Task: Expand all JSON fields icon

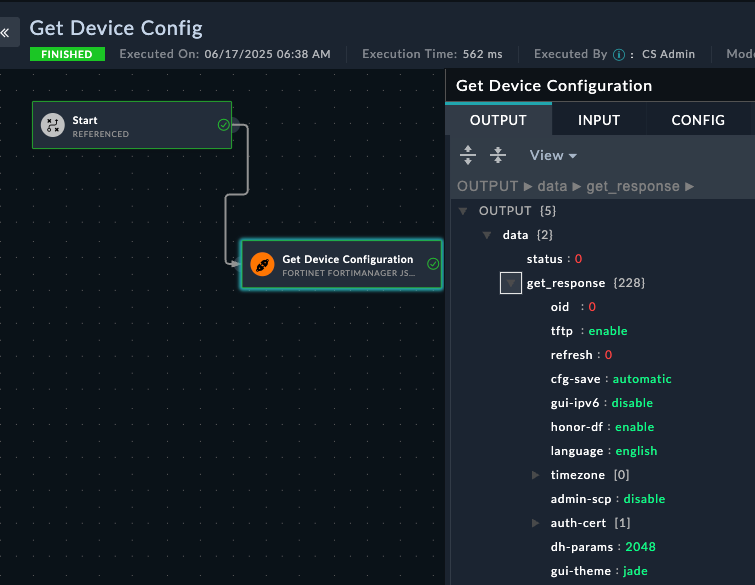Action: pos(468,155)
